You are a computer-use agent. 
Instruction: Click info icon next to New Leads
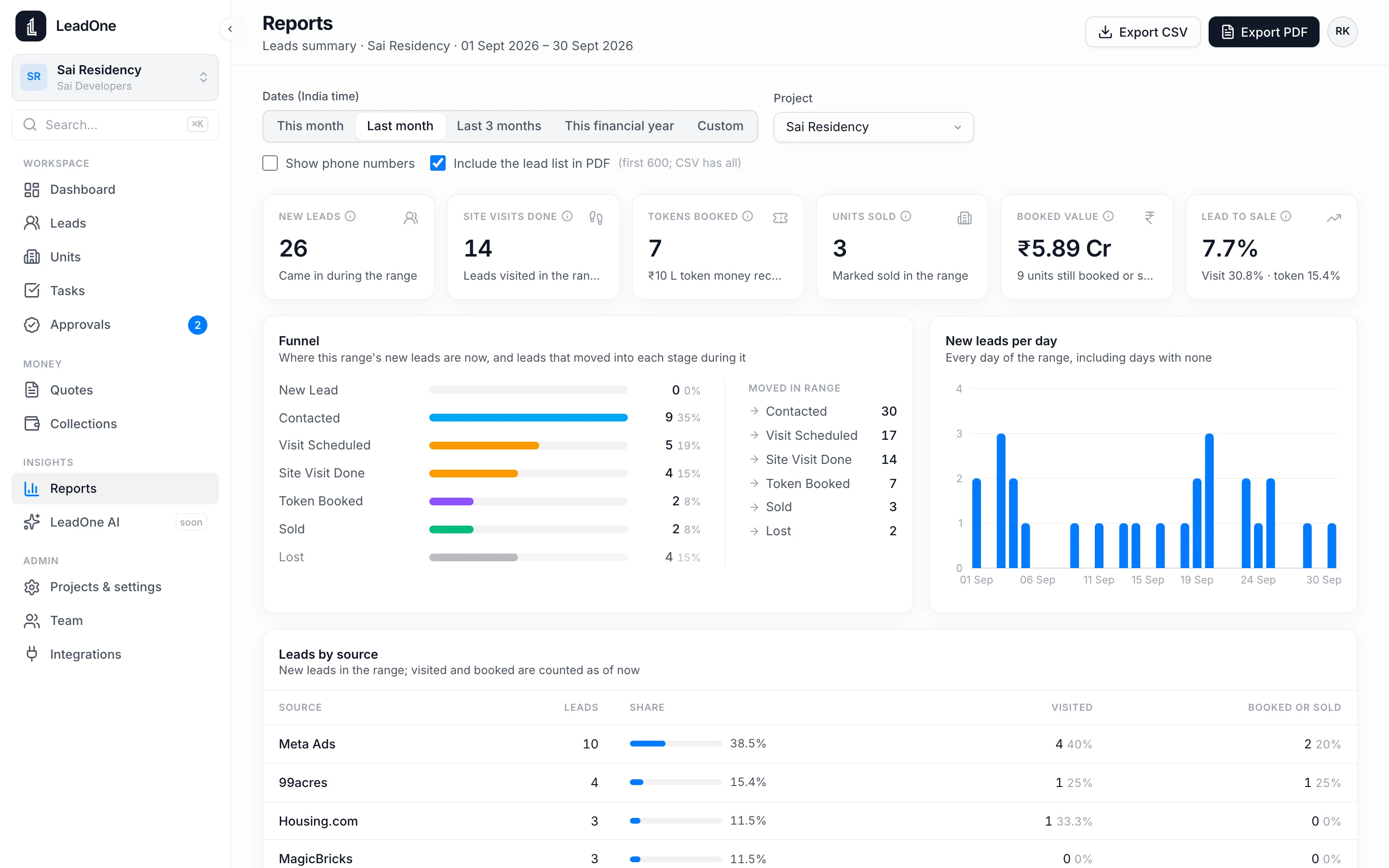pyautogui.click(x=350, y=217)
